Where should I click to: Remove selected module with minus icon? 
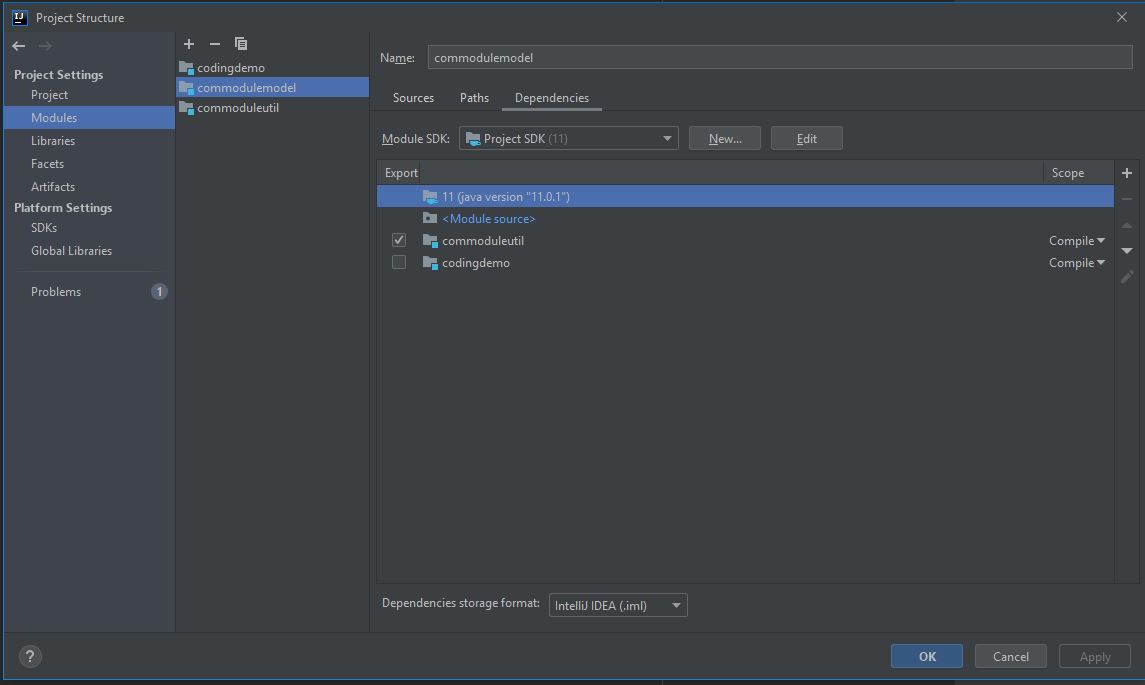(x=215, y=44)
